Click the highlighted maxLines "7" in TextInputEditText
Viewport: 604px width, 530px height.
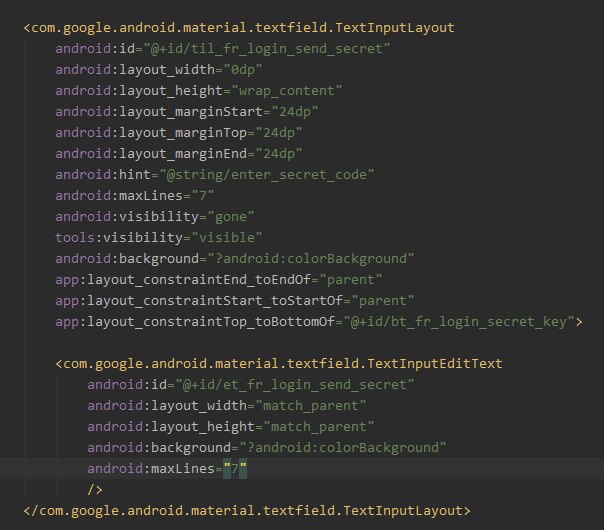coord(235,469)
